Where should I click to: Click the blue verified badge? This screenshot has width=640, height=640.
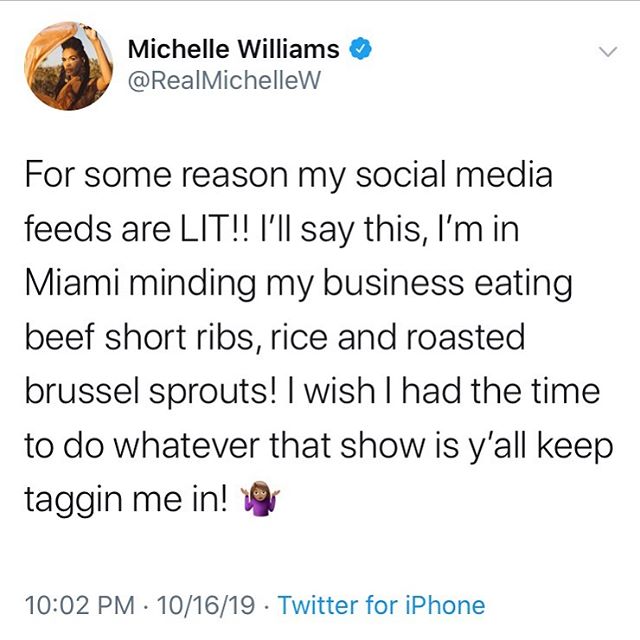pyautogui.click(x=360, y=49)
